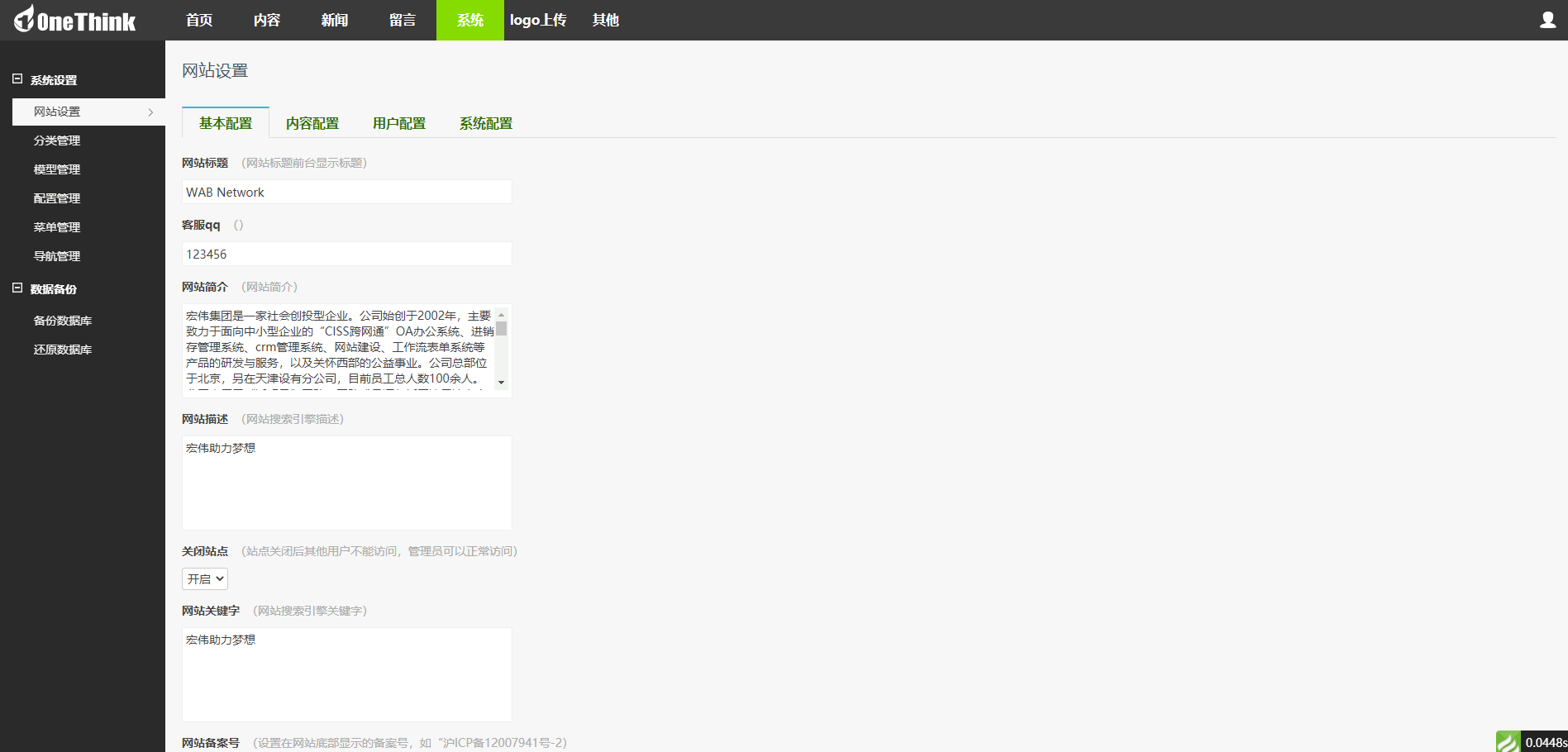Focus the 客服qq field with 123456

(347, 254)
